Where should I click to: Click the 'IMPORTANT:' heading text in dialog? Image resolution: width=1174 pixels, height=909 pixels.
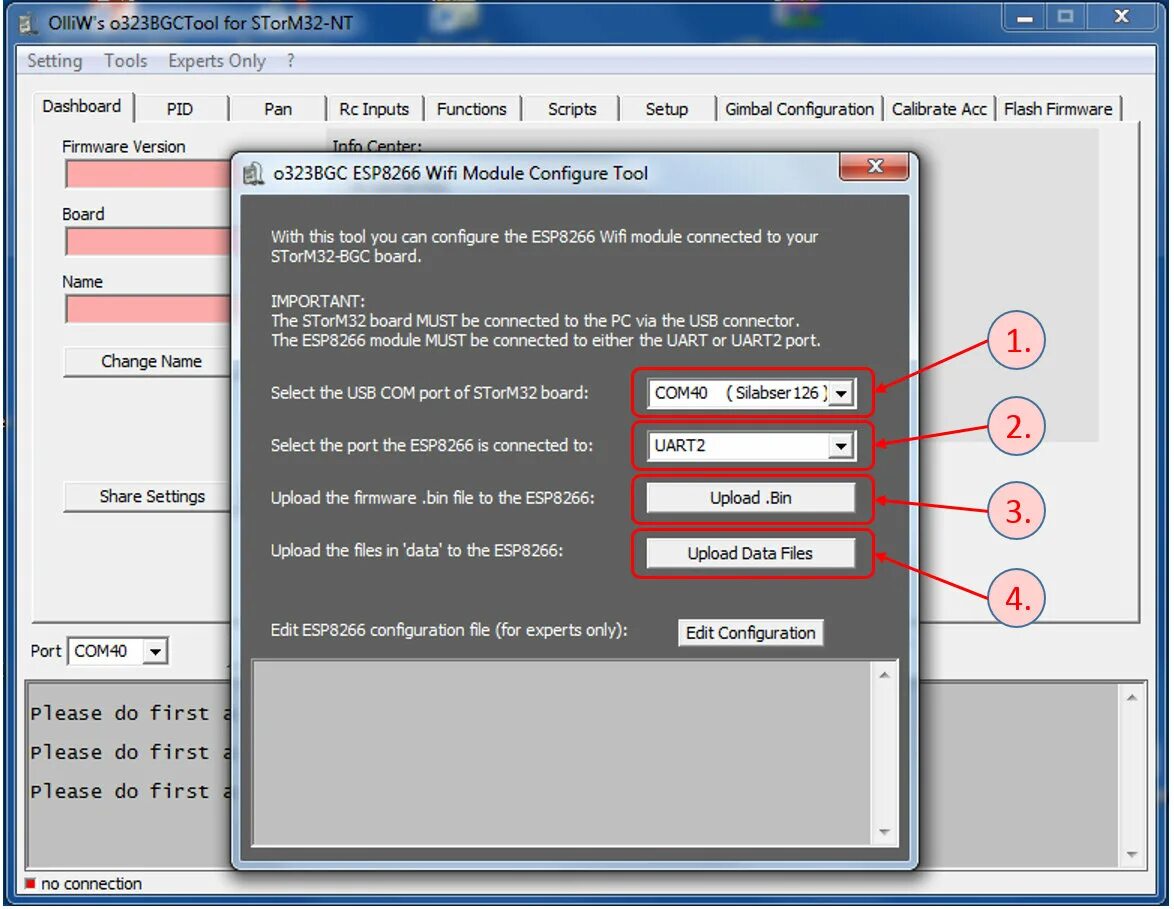[317, 302]
